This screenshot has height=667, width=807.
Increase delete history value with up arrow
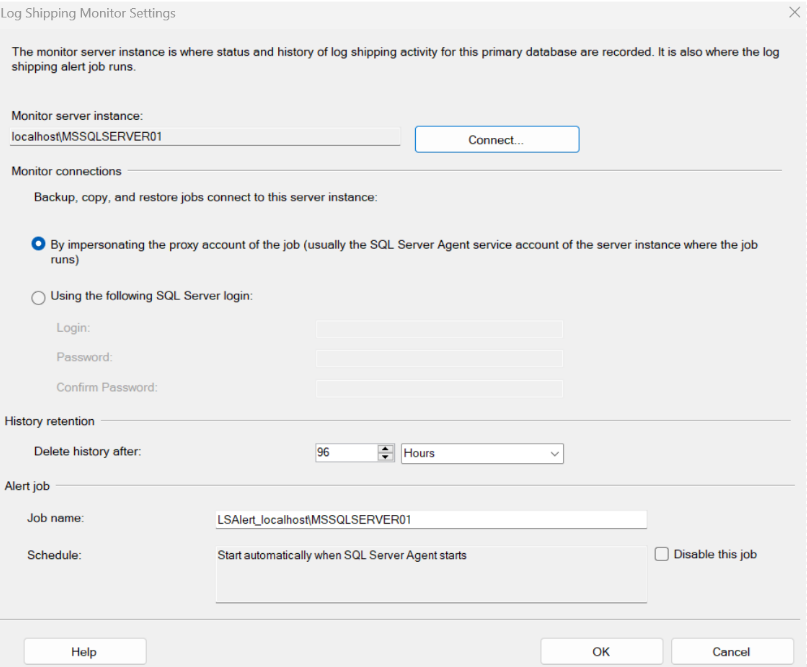pyautogui.click(x=386, y=448)
